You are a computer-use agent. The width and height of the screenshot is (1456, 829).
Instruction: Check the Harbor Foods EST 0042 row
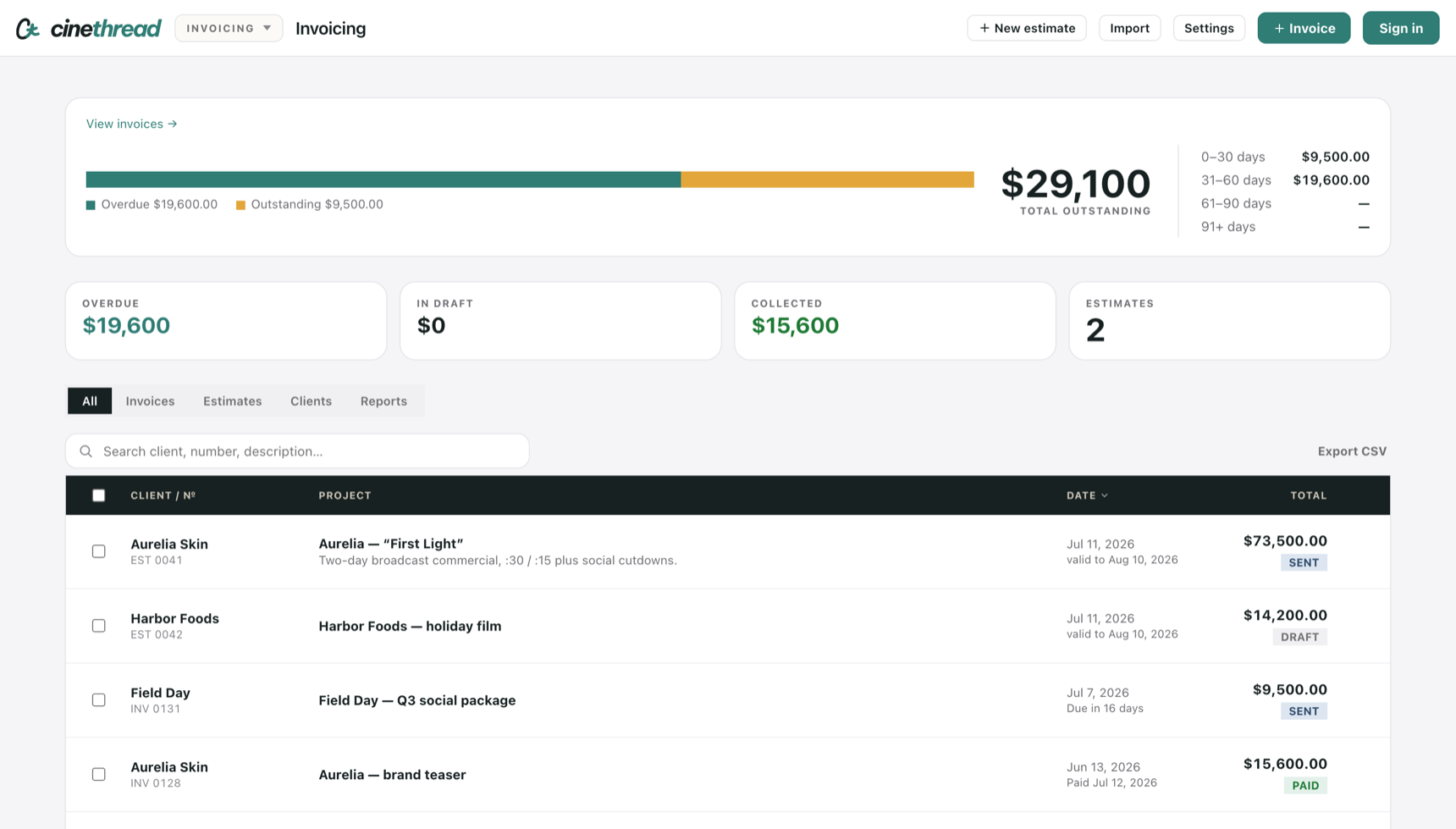click(x=99, y=626)
